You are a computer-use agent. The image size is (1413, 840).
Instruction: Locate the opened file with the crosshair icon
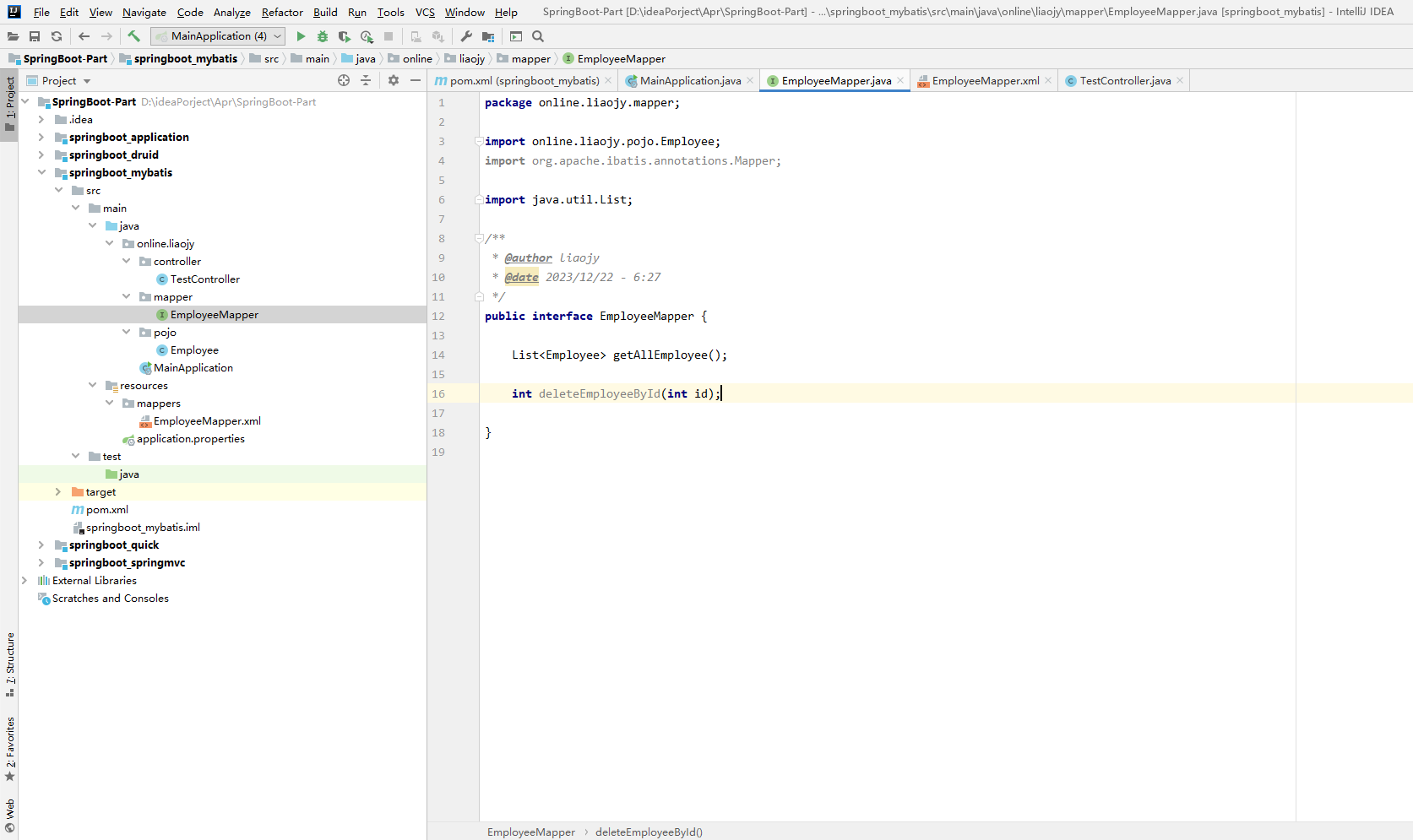[x=344, y=80]
